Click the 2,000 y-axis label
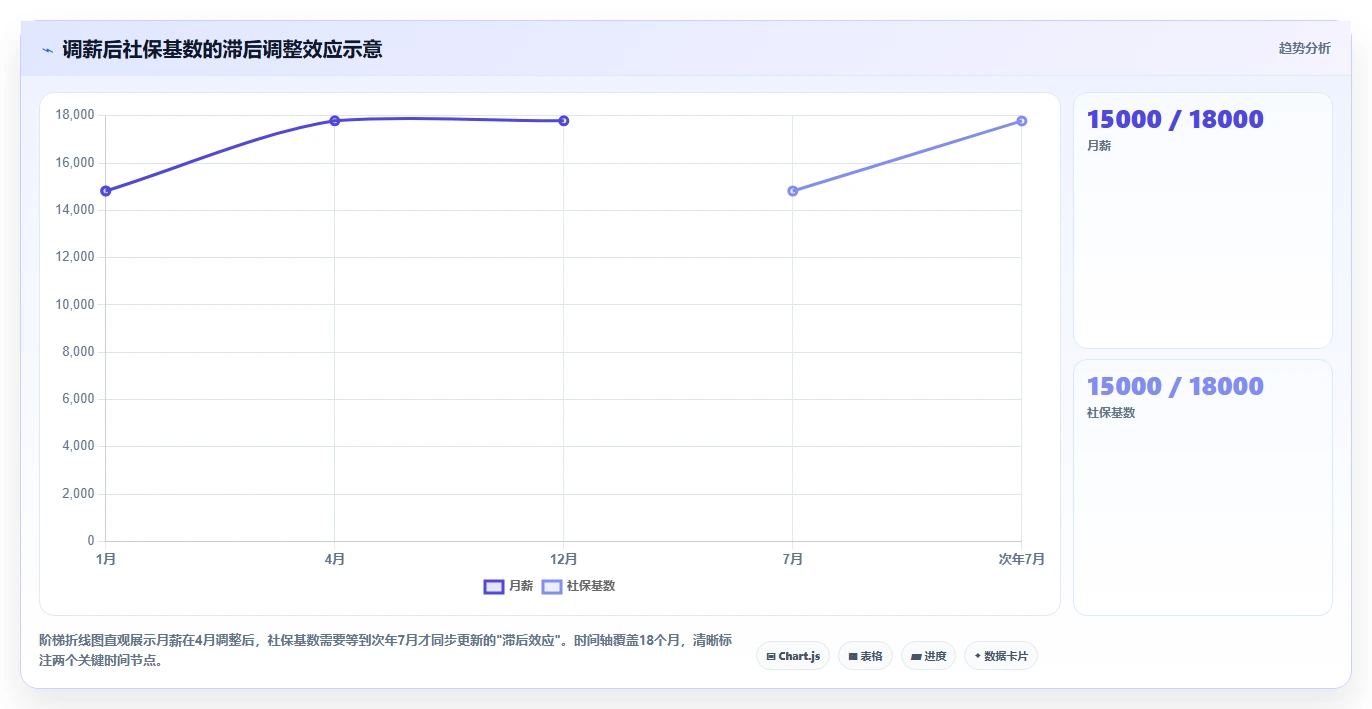The width and height of the screenshot is (1372, 709). (77, 494)
